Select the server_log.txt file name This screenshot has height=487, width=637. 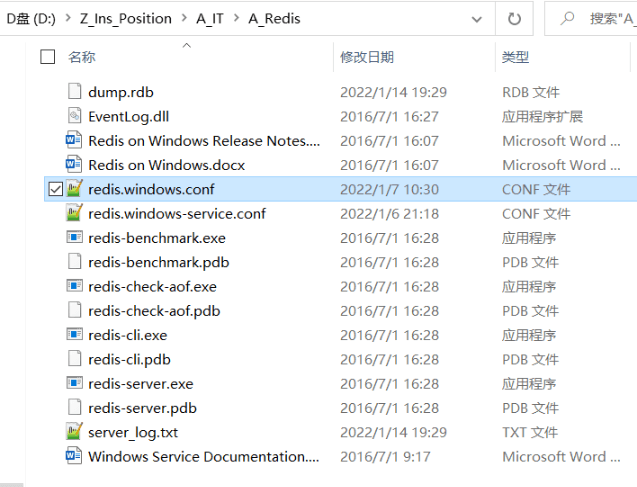pos(133,433)
